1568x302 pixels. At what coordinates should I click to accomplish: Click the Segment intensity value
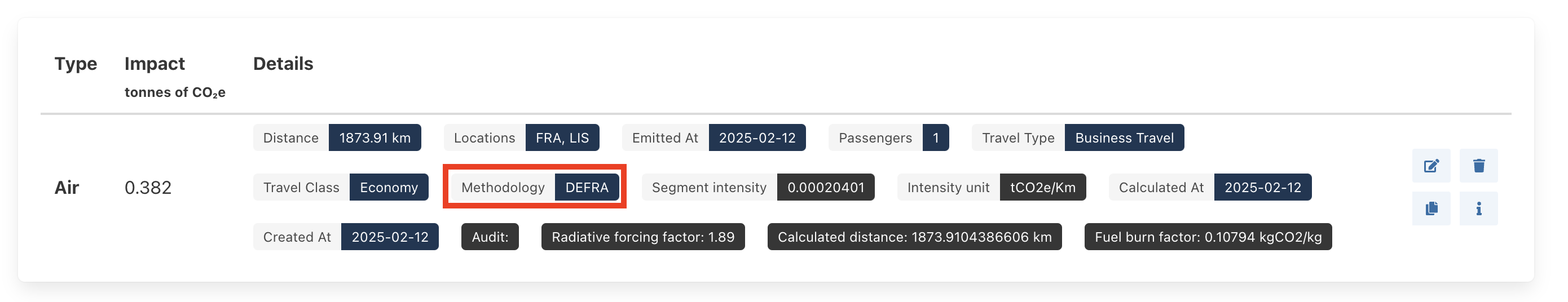(825, 187)
